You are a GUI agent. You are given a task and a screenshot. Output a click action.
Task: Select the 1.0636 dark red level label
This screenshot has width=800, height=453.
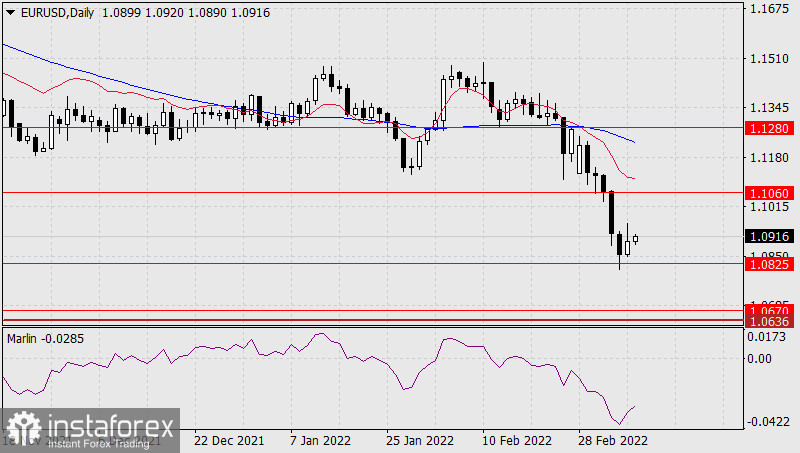[x=769, y=321]
